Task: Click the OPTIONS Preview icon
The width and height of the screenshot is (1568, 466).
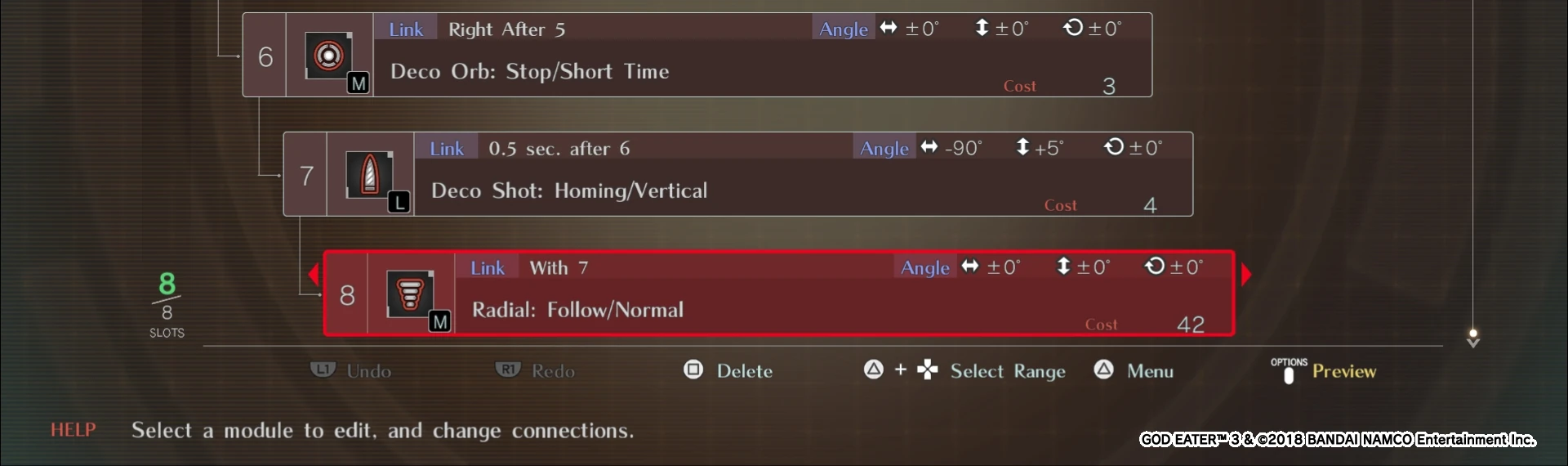Action: pyautogui.click(x=1289, y=371)
